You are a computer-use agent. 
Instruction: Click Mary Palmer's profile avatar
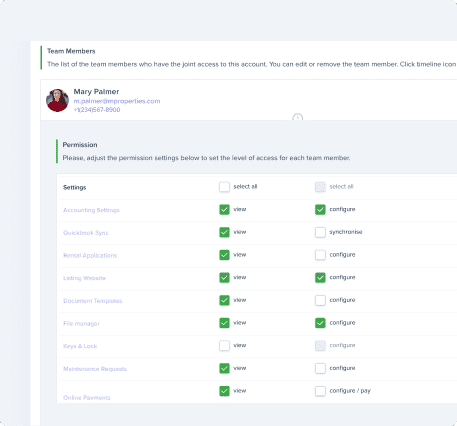[x=57, y=100]
